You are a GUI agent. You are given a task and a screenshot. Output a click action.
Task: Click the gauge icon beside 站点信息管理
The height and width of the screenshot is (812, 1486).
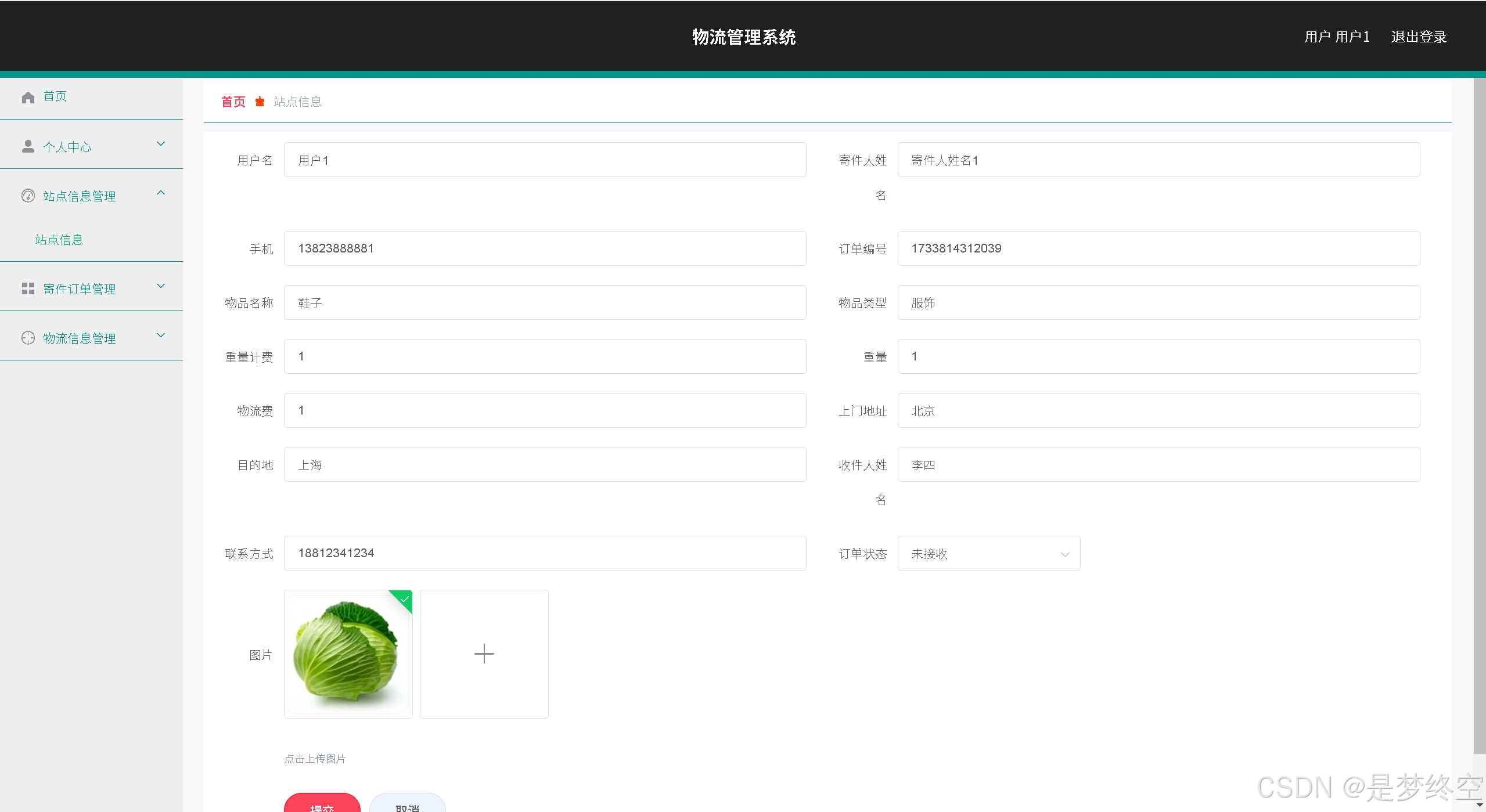tap(28, 196)
